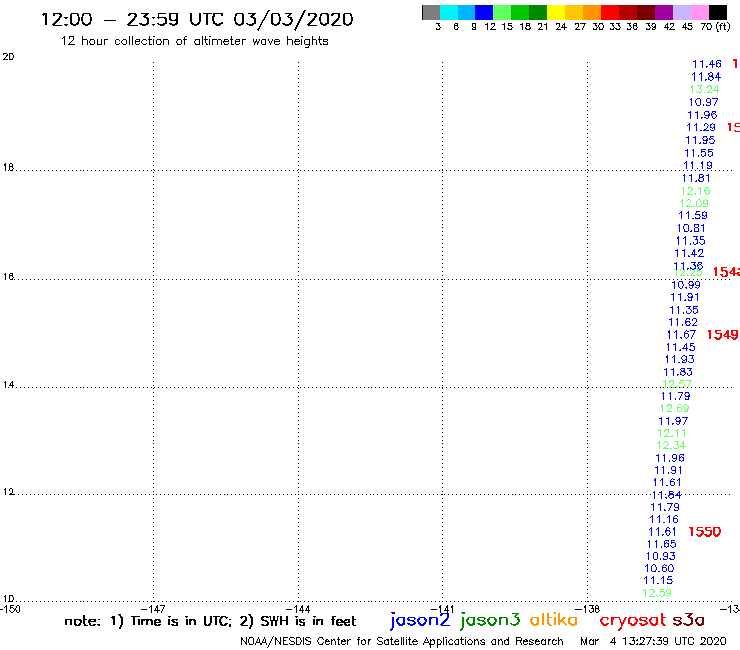This screenshot has width=740, height=650.
Task: Click the latitude axis label 14
Action: coord(8,385)
